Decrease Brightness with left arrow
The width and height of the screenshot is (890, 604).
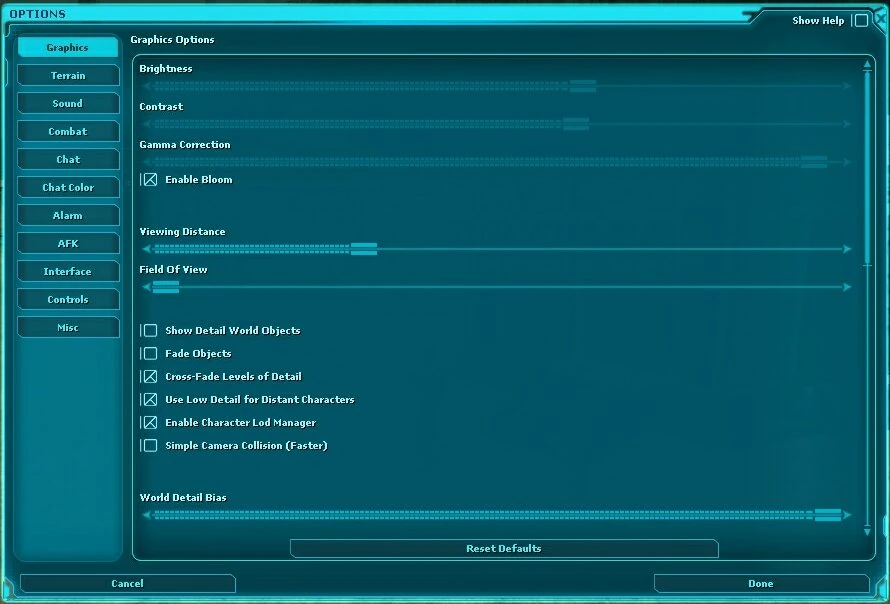[x=146, y=86]
